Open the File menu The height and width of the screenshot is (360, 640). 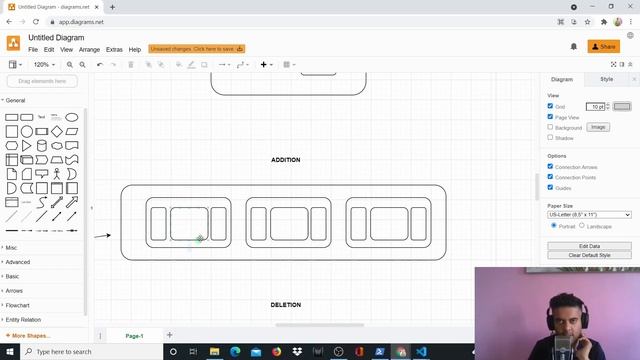pyautogui.click(x=33, y=49)
